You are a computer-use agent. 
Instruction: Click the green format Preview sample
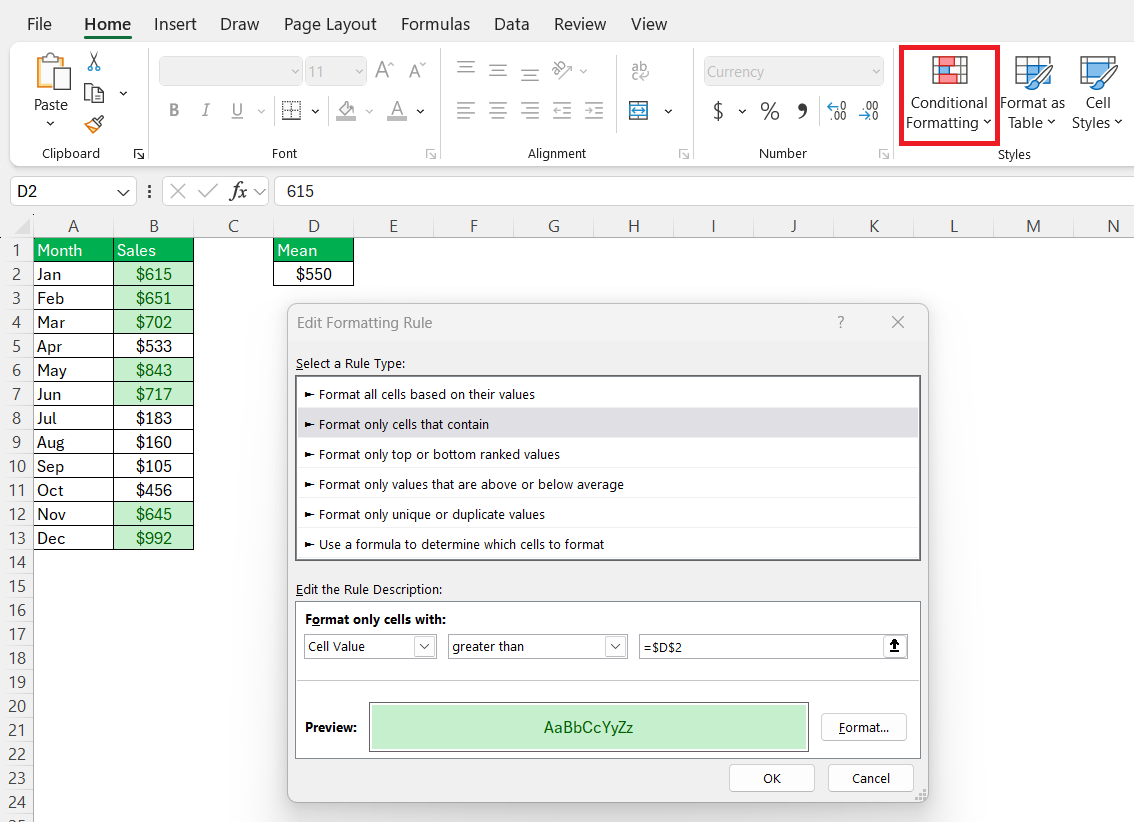(589, 727)
